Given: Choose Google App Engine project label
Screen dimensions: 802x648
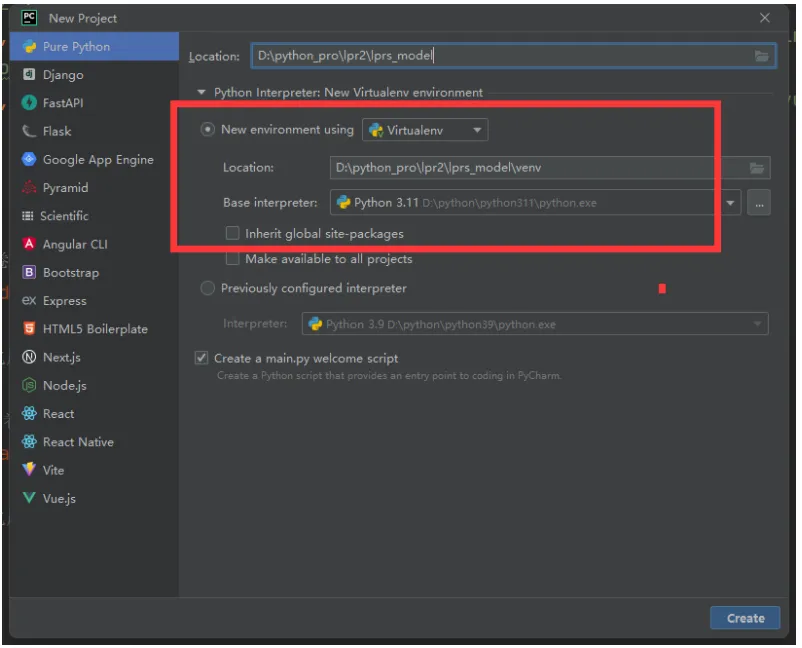Looking at the screenshot, I should pyautogui.click(x=98, y=160).
